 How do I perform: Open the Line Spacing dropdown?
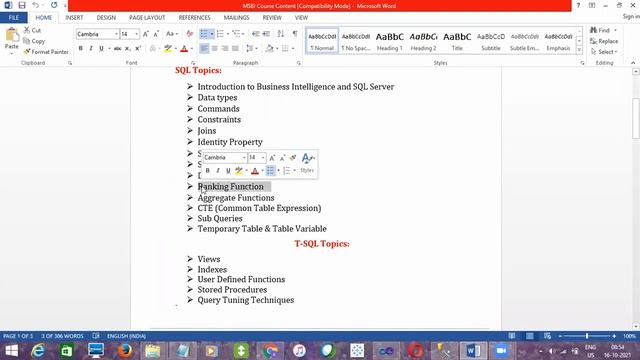251,49
